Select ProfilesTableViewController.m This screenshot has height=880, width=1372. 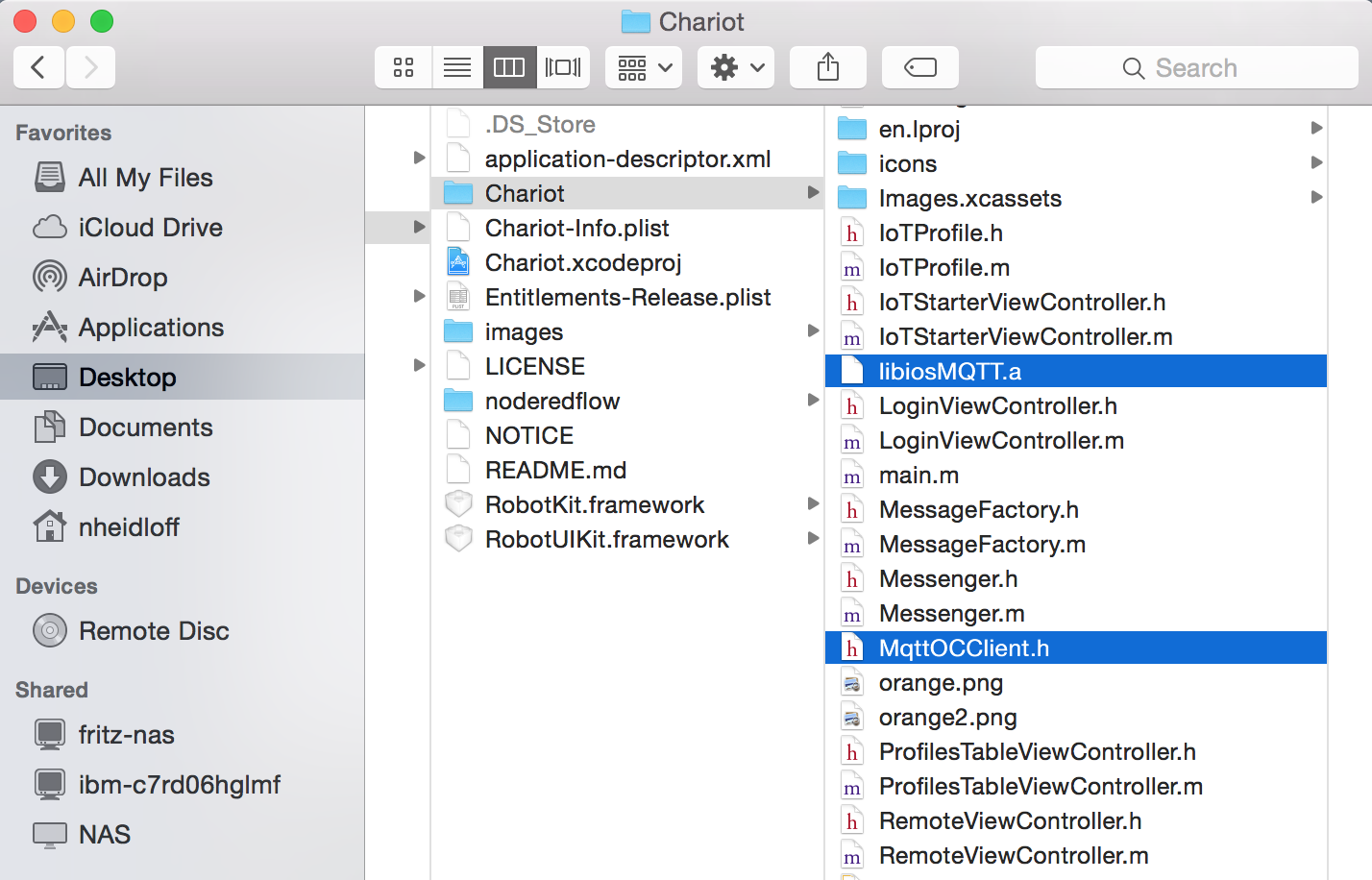pos(1076,786)
